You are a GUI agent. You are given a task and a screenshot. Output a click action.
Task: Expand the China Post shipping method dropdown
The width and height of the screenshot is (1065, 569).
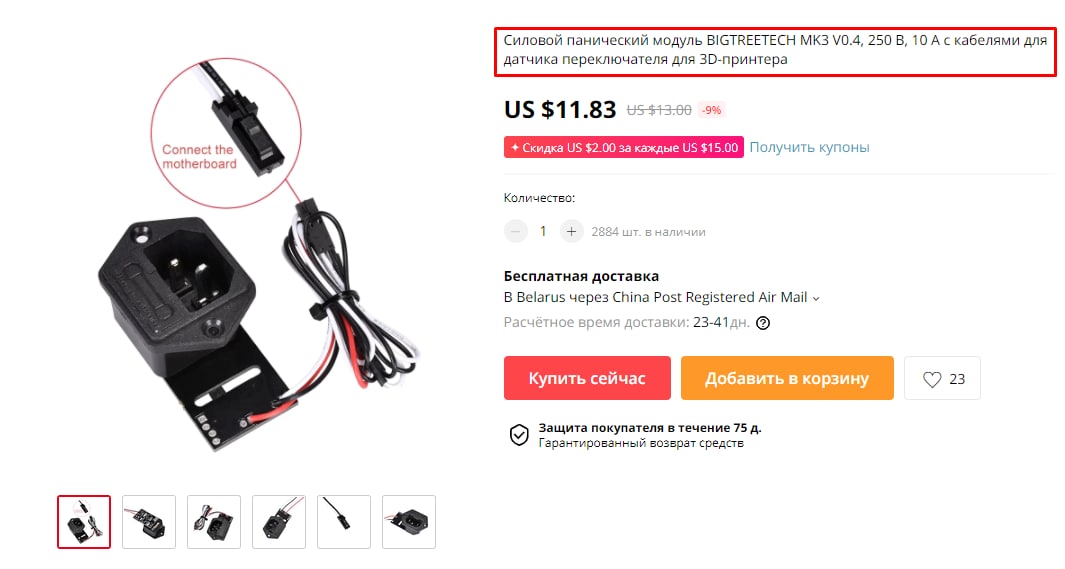pos(816,298)
